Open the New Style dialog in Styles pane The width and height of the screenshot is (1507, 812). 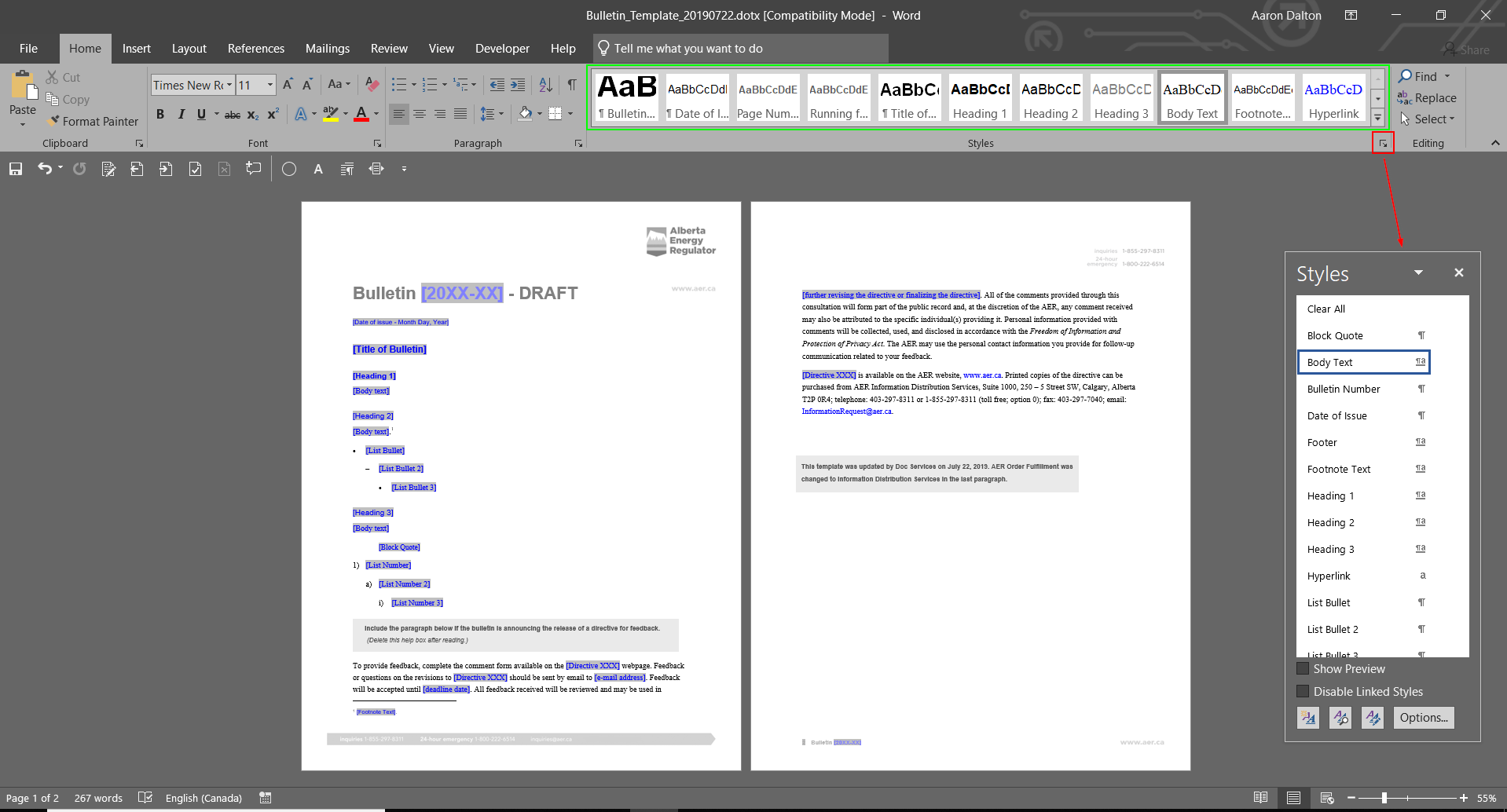[1307, 717]
